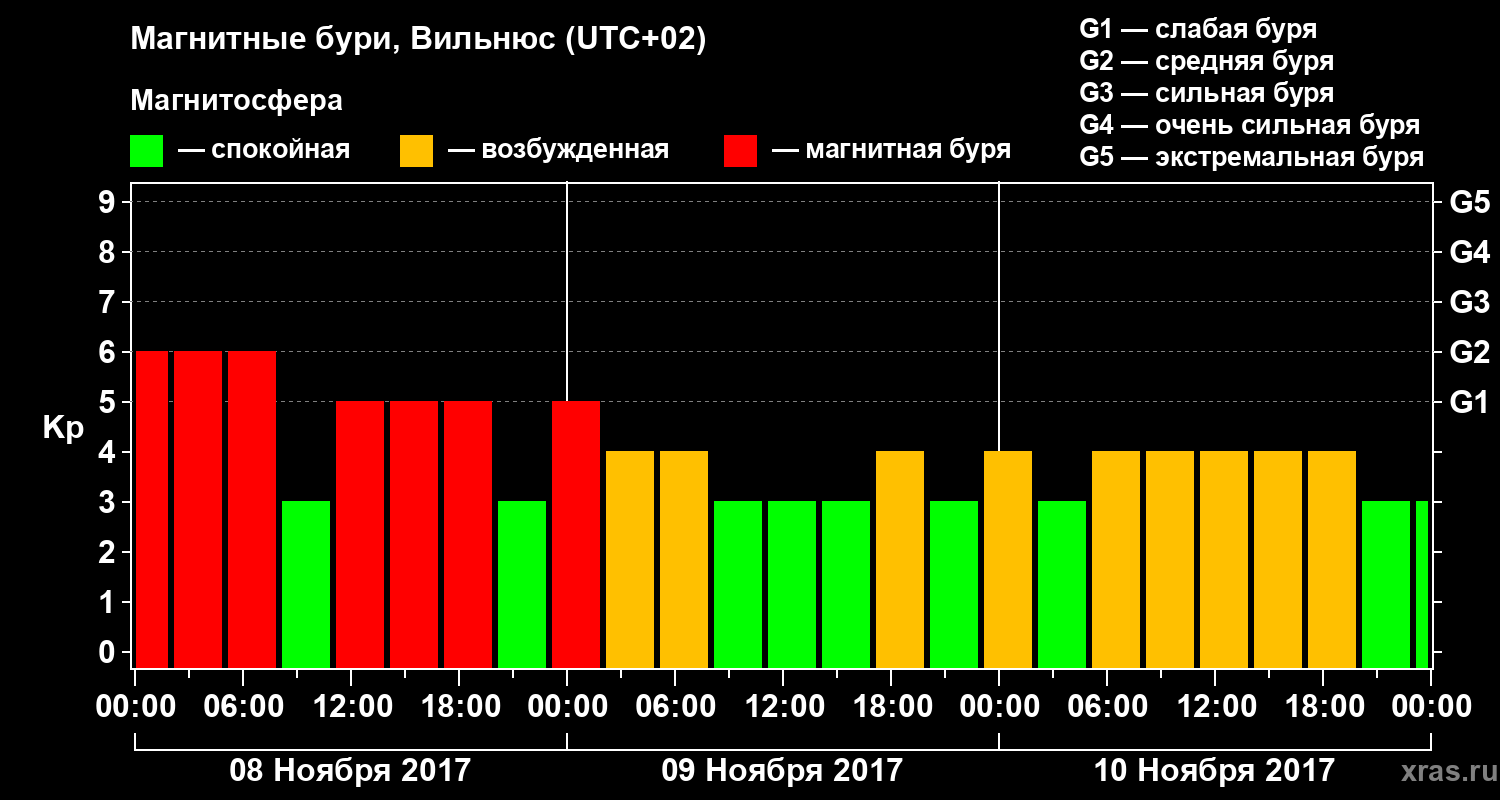Click the green Kp 3 bar on 08 Ноября evening
The width and height of the screenshot is (1500, 800).
[x=522, y=584]
